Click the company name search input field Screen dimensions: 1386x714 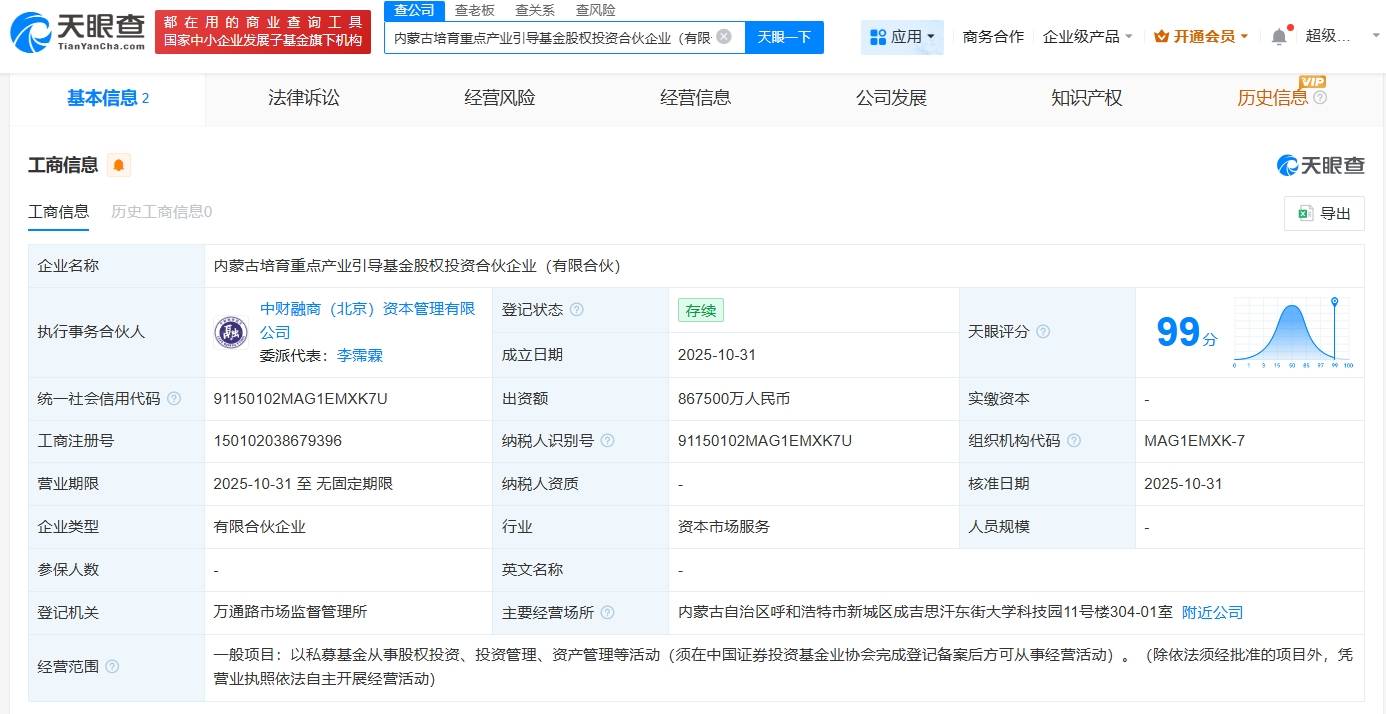coord(550,37)
